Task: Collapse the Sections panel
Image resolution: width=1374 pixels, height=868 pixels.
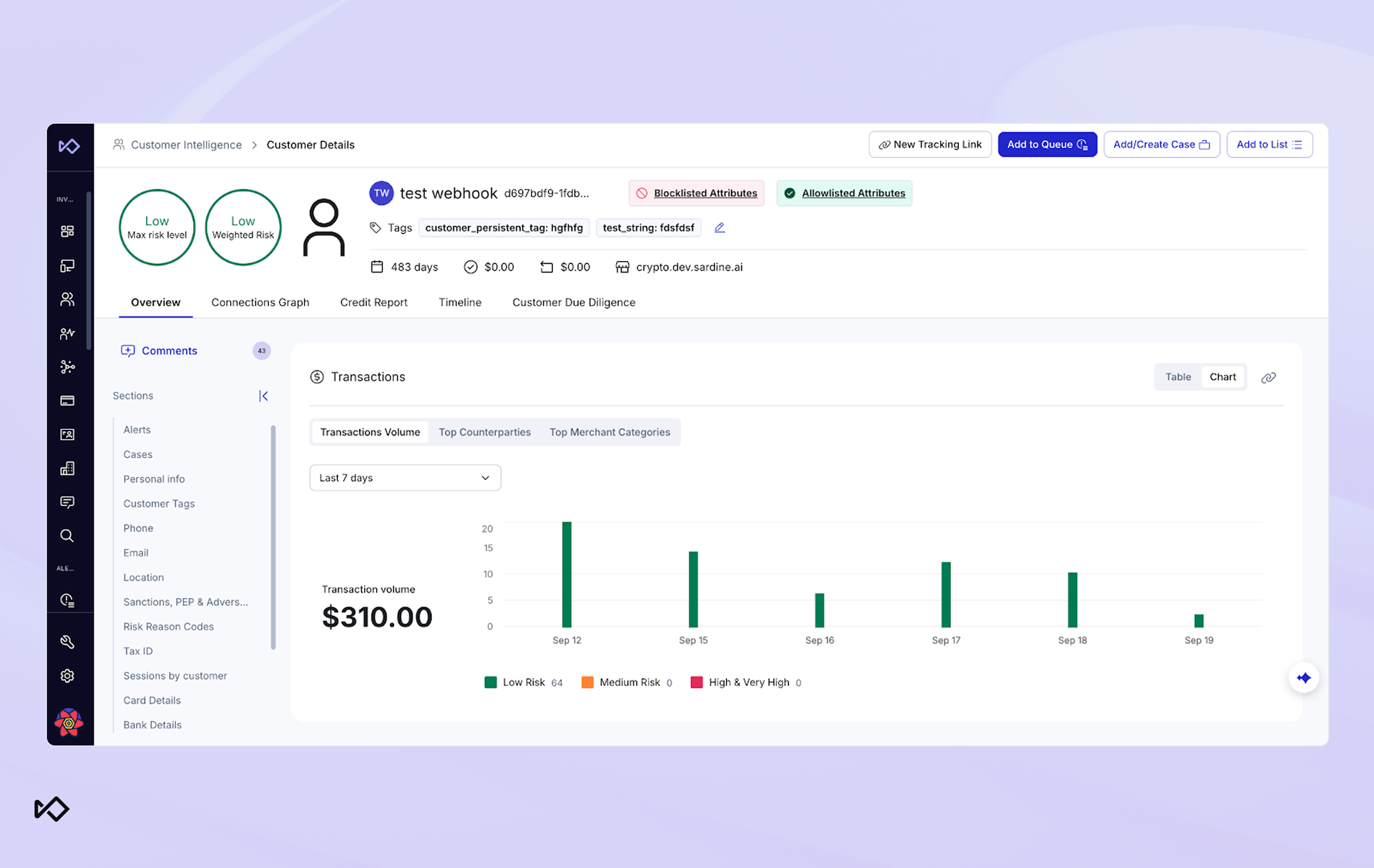Action: (x=263, y=396)
